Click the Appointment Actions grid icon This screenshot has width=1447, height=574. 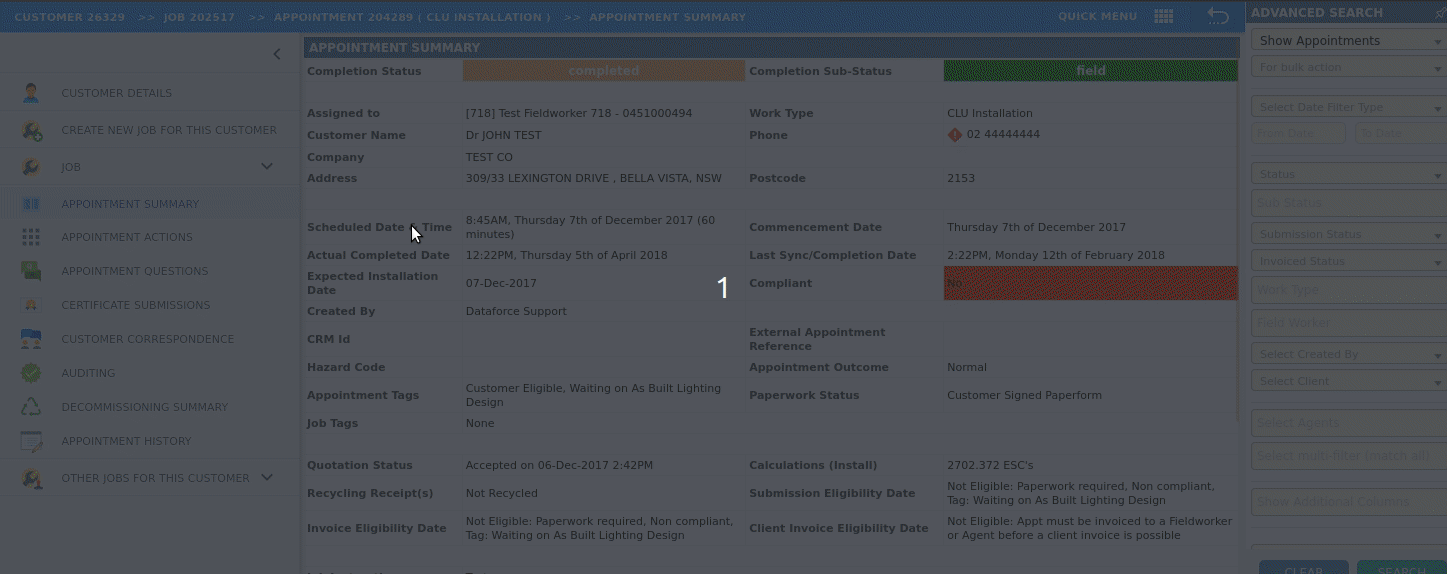[x=31, y=237]
